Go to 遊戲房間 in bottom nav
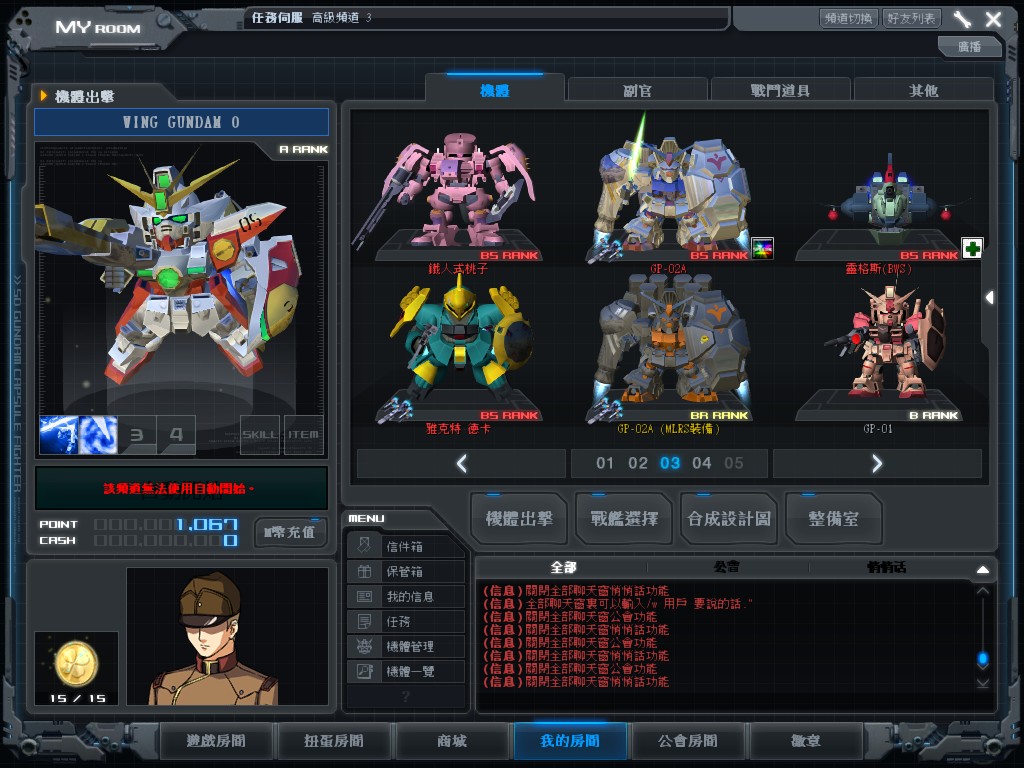The width and height of the screenshot is (1024, 768). point(216,741)
